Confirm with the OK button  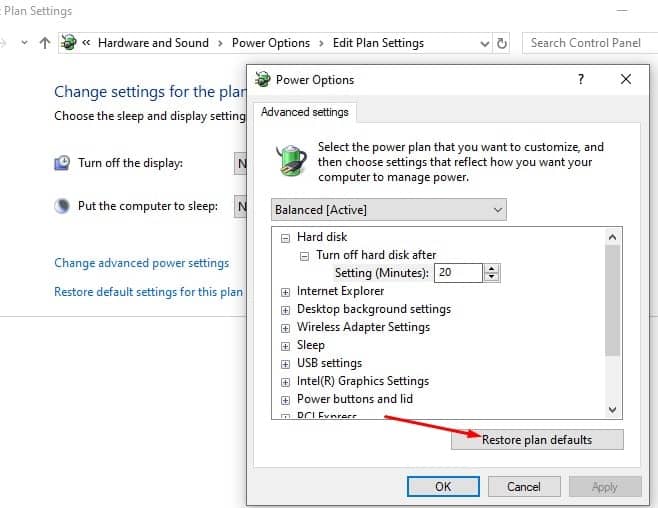click(443, 487)
